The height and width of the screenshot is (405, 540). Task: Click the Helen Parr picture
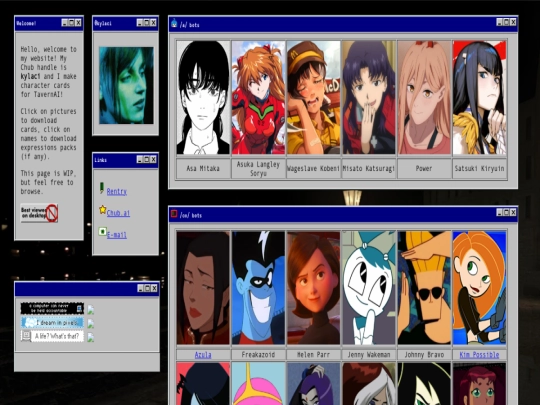[x=313, y=288]
